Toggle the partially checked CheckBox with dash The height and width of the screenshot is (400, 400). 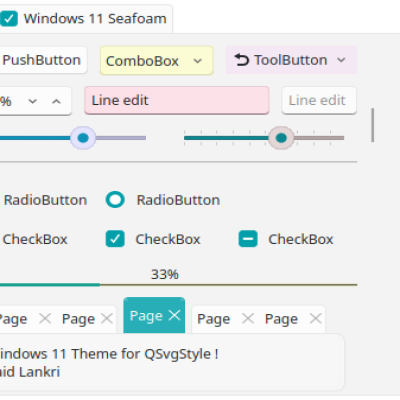248,239
